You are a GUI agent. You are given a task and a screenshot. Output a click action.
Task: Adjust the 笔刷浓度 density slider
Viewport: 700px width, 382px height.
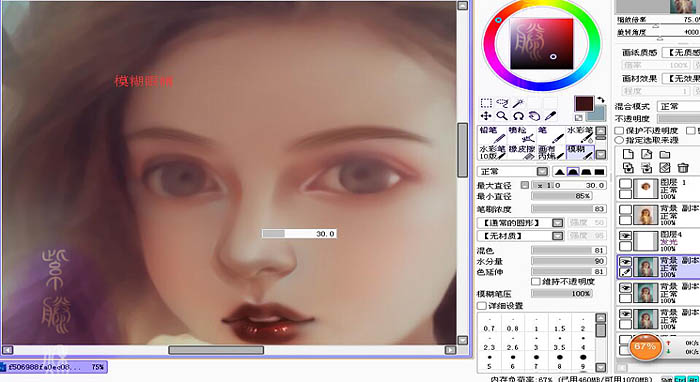569,209
